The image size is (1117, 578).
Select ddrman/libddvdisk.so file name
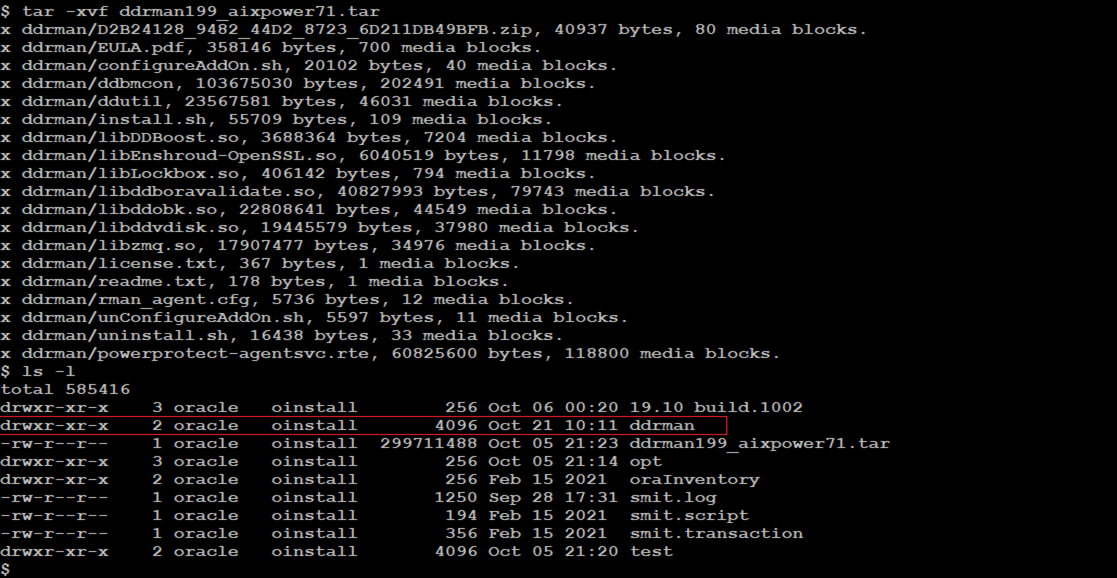point(136,227)
